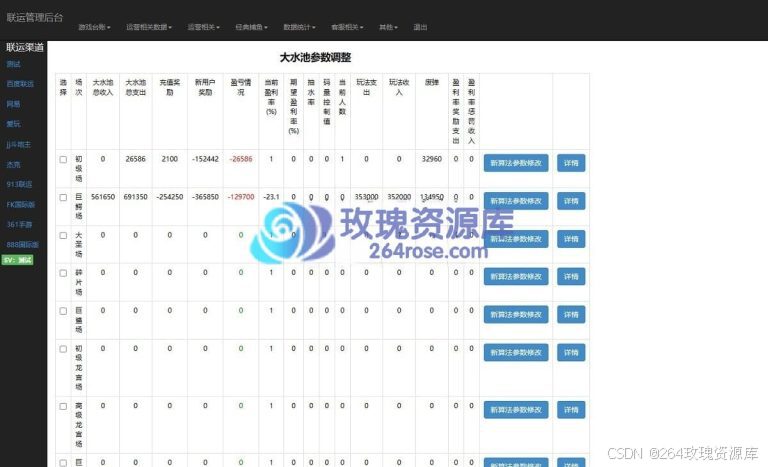Tick the 初级龙宫场 row checkbox
Image resolution: width=768 pixels, height=467 pixels.
click(63, 349)
